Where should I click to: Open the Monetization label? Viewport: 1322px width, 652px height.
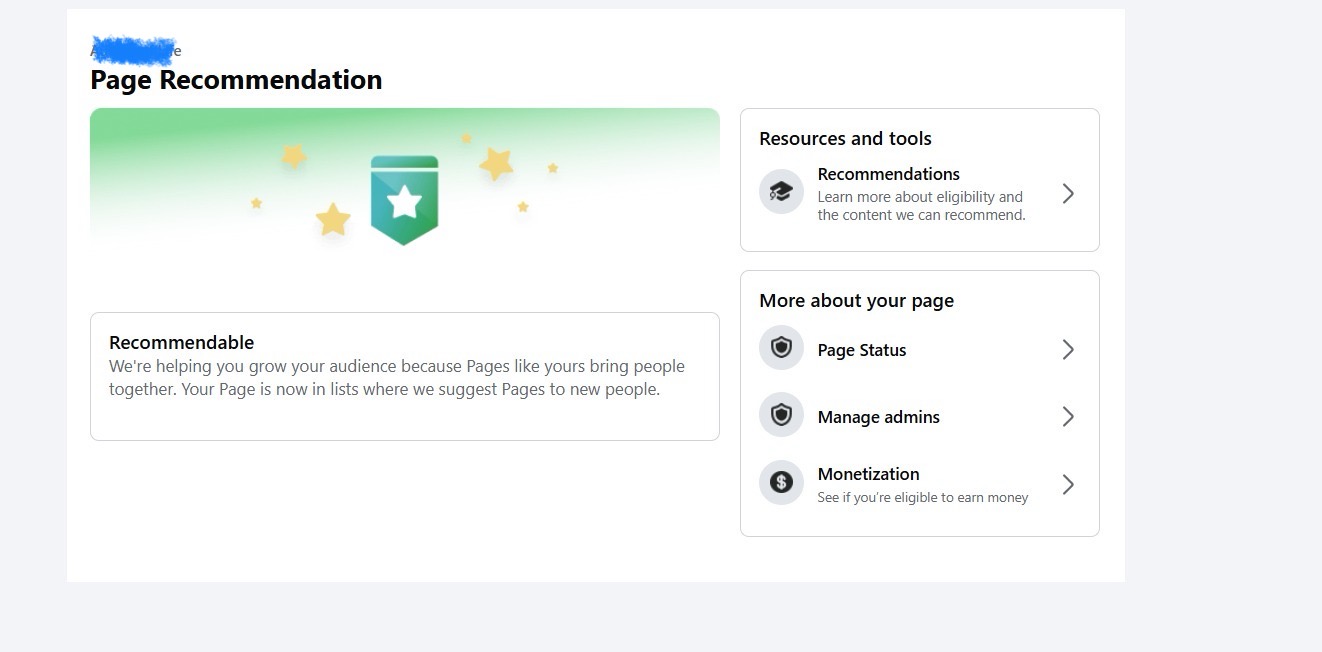coord(868,474)
